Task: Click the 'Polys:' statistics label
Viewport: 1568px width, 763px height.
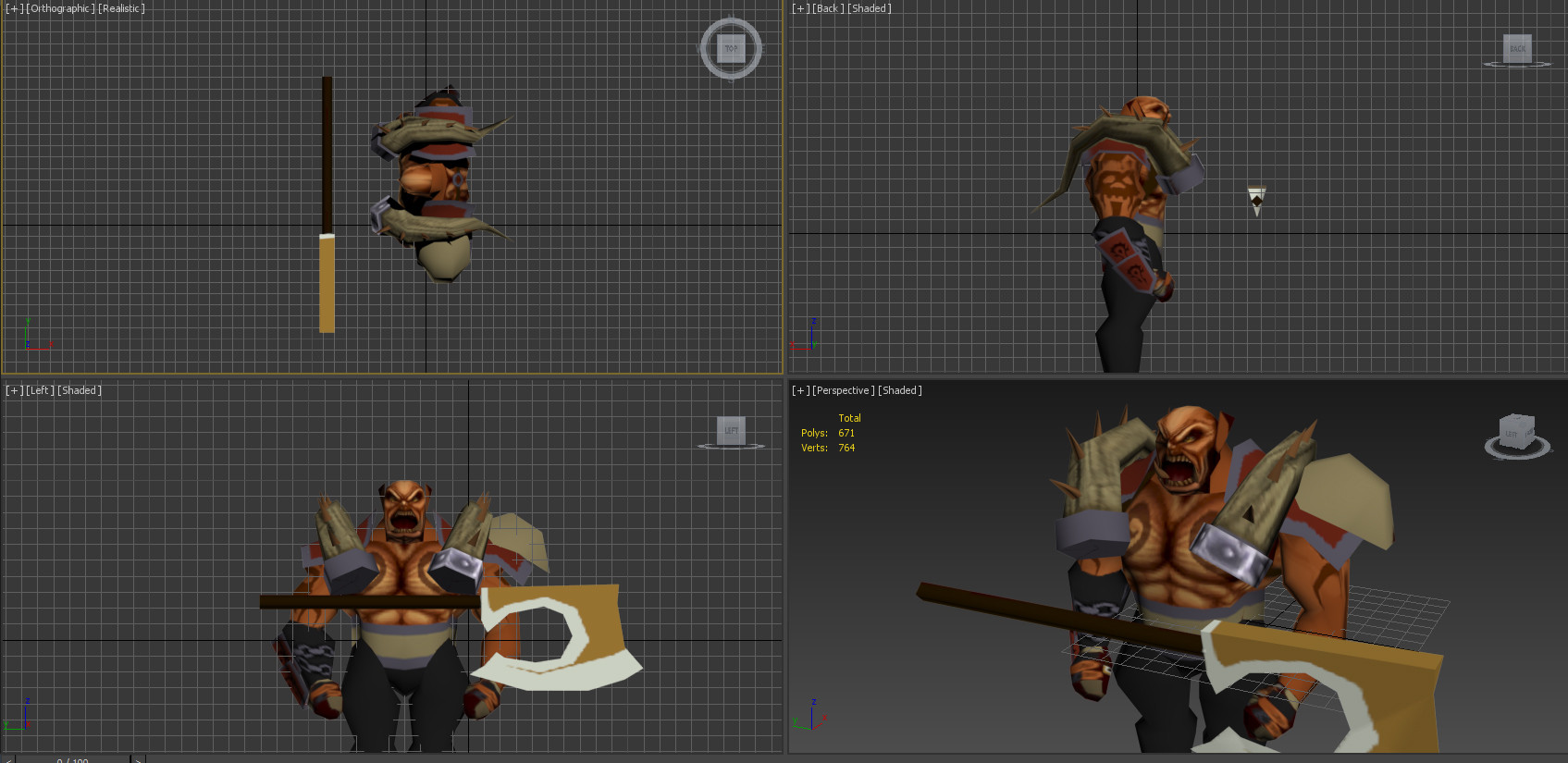Action: 815,433
